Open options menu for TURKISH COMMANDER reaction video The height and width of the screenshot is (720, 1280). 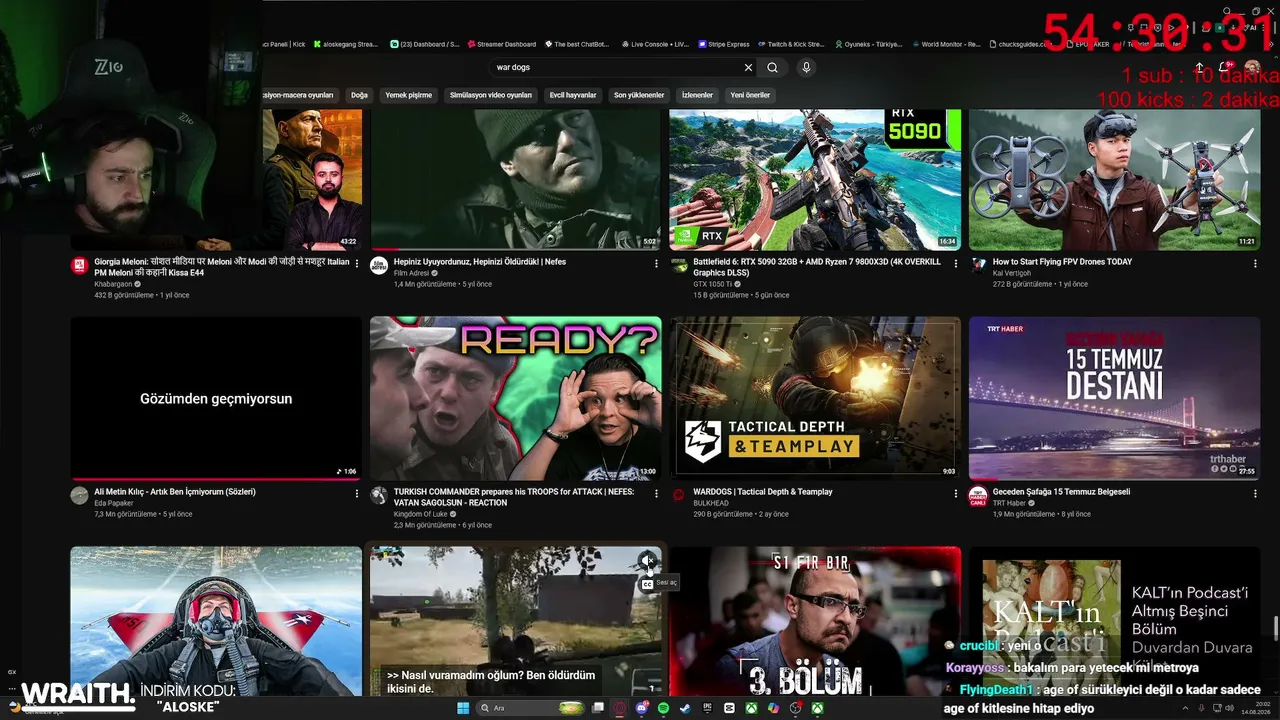657,493
